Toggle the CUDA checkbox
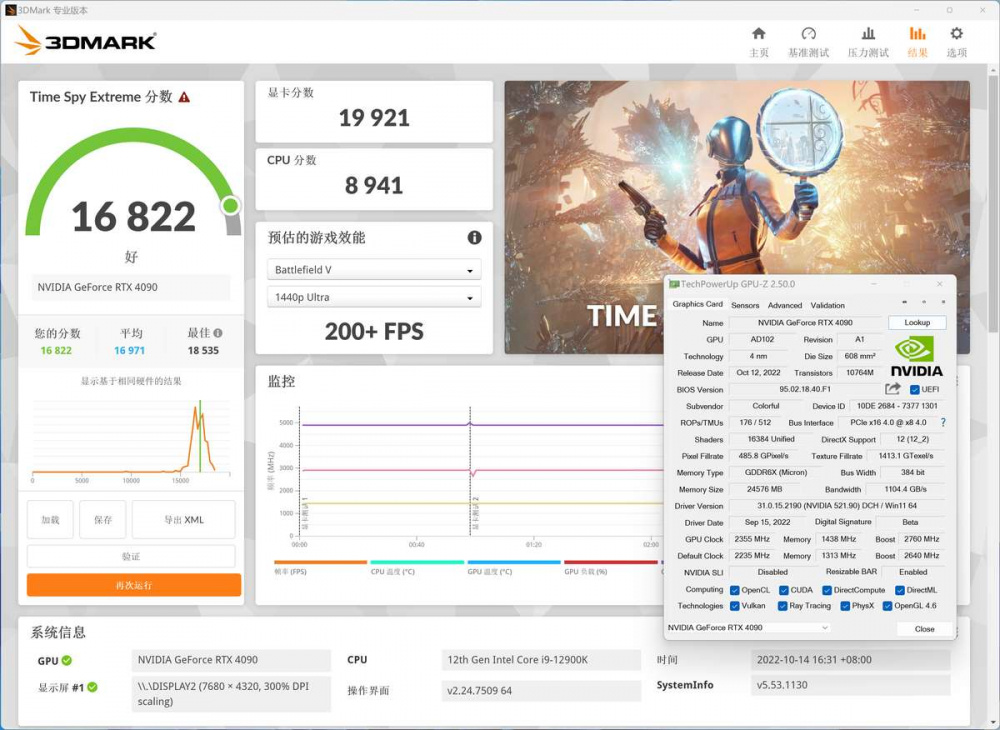 [x=784, y=590]
